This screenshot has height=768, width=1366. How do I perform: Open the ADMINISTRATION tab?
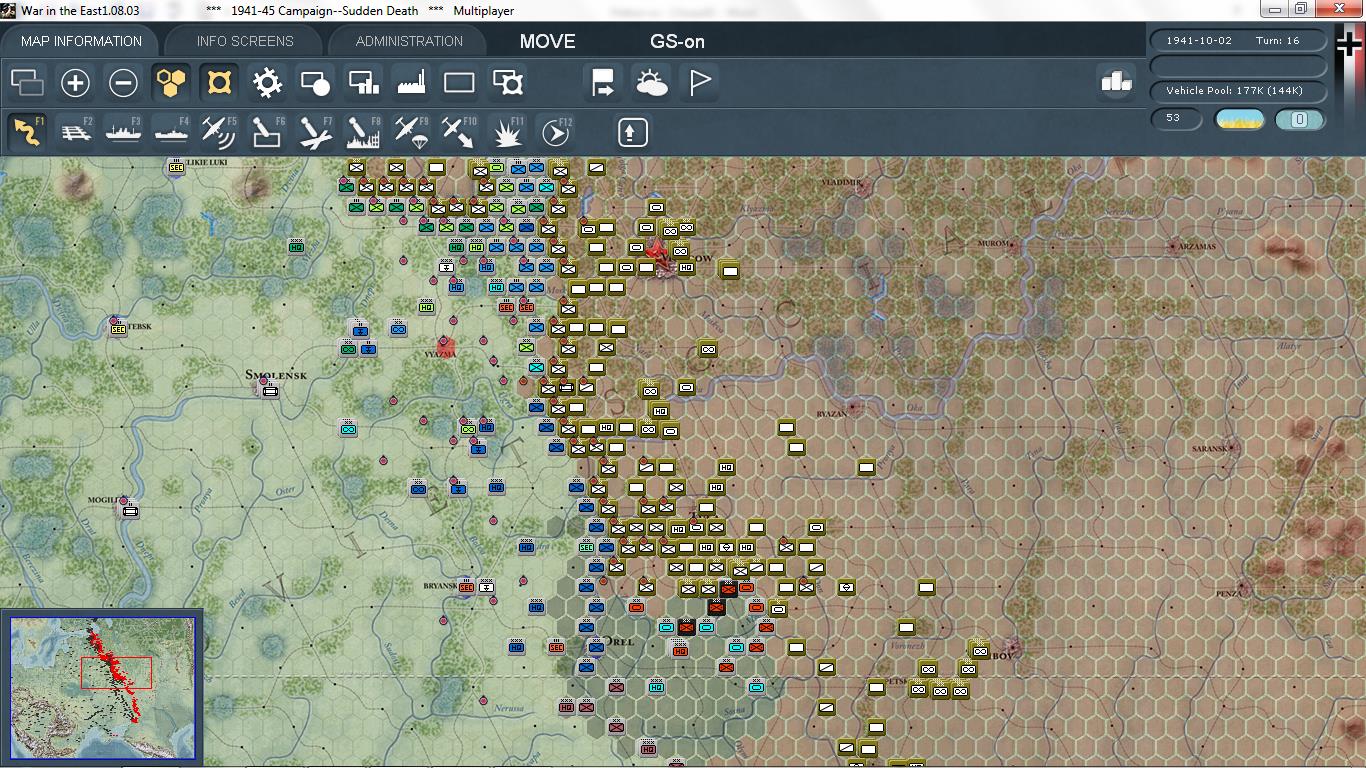click(409, 41)
